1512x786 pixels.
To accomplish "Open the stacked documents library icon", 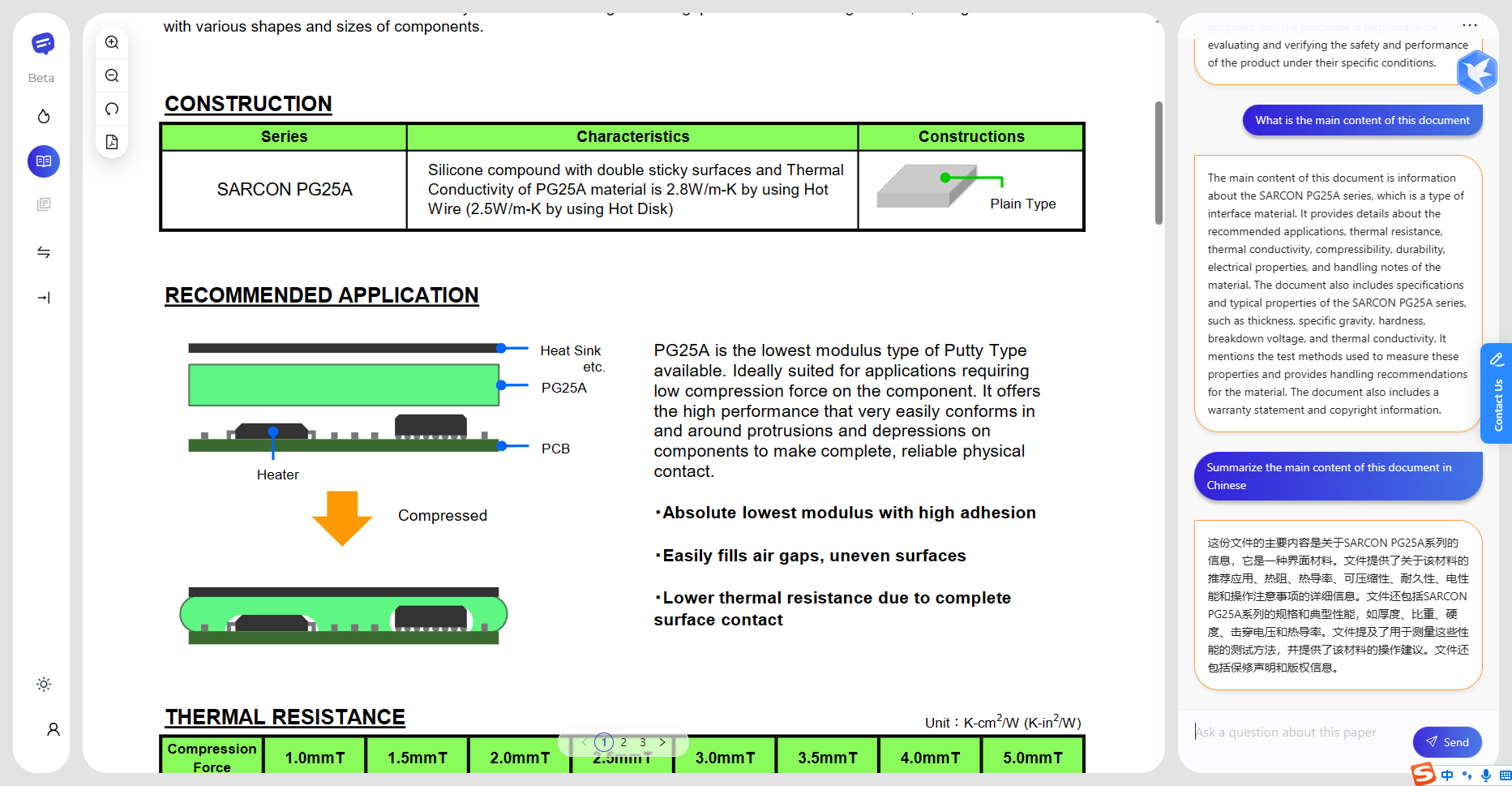I will coord(44,204).
